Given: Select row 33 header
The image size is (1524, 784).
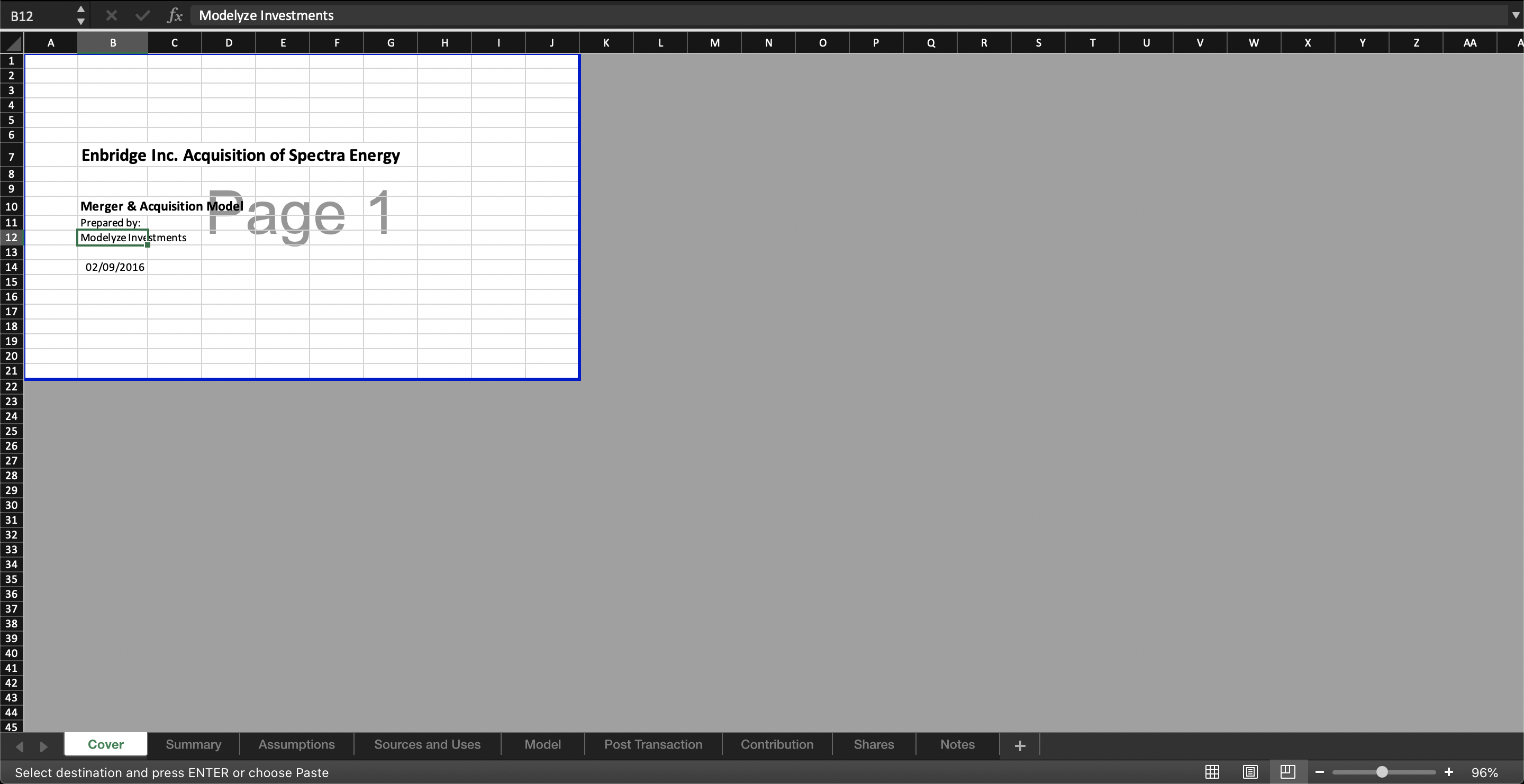Looking at the screenshot, I should click(x=11, y=549).
